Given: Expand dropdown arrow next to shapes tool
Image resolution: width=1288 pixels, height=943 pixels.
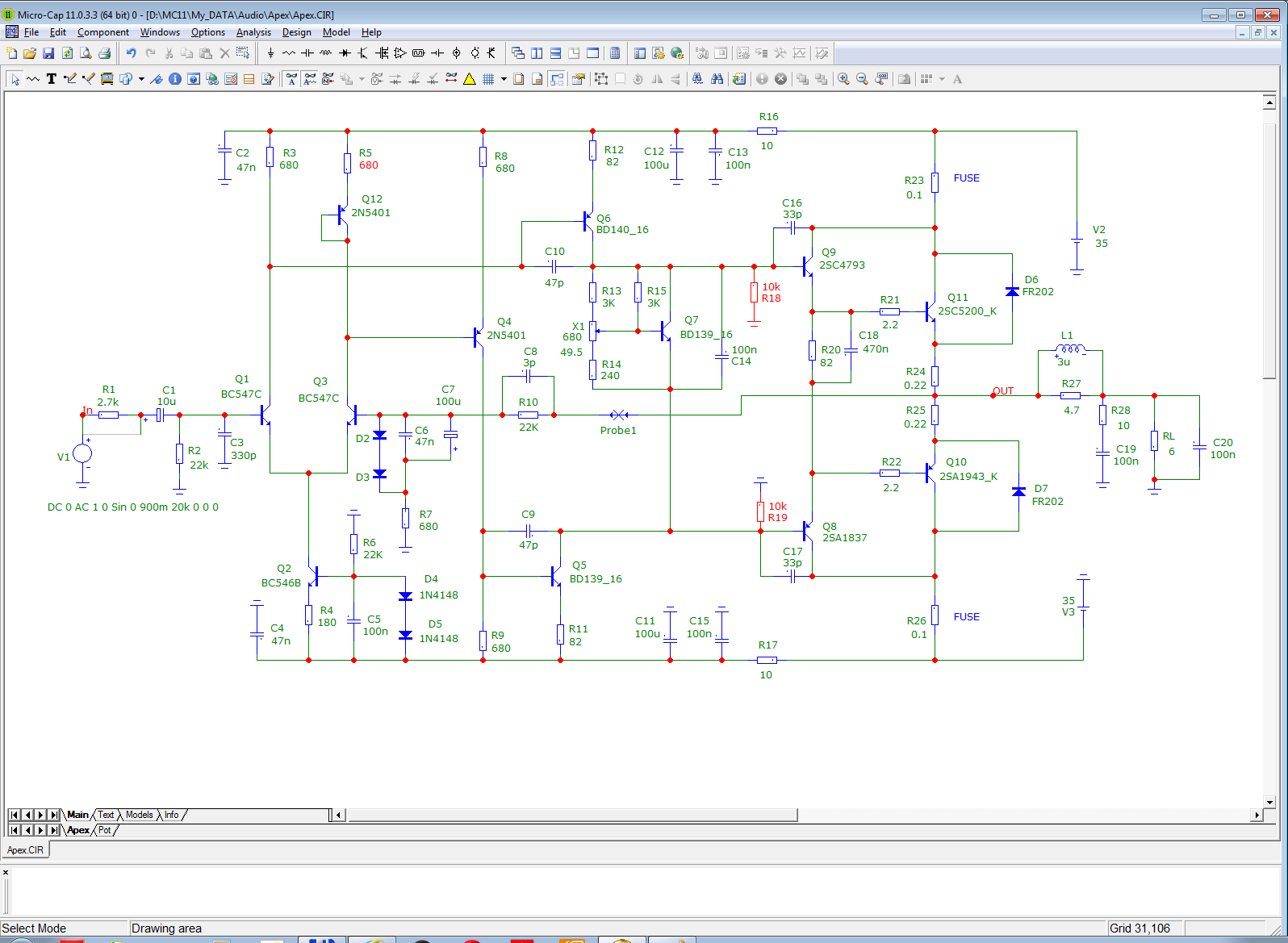Looking at the screenshot, I should [141, 79].
